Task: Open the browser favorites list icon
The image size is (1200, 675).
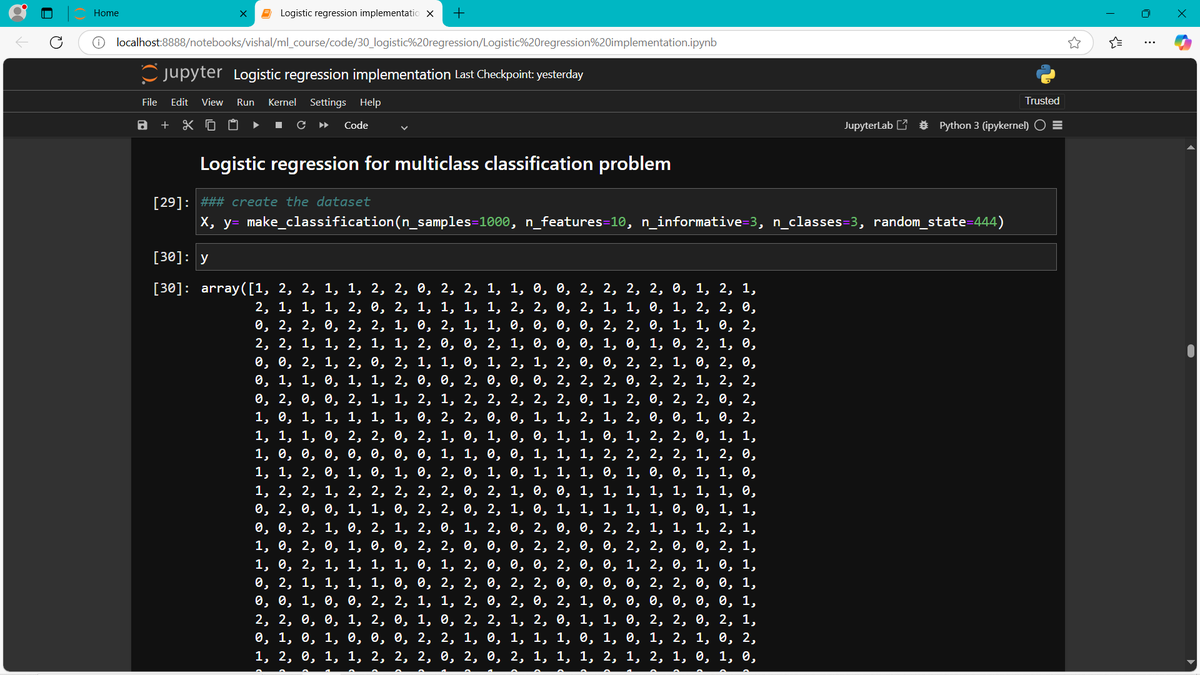Action: click(1117, 43)
